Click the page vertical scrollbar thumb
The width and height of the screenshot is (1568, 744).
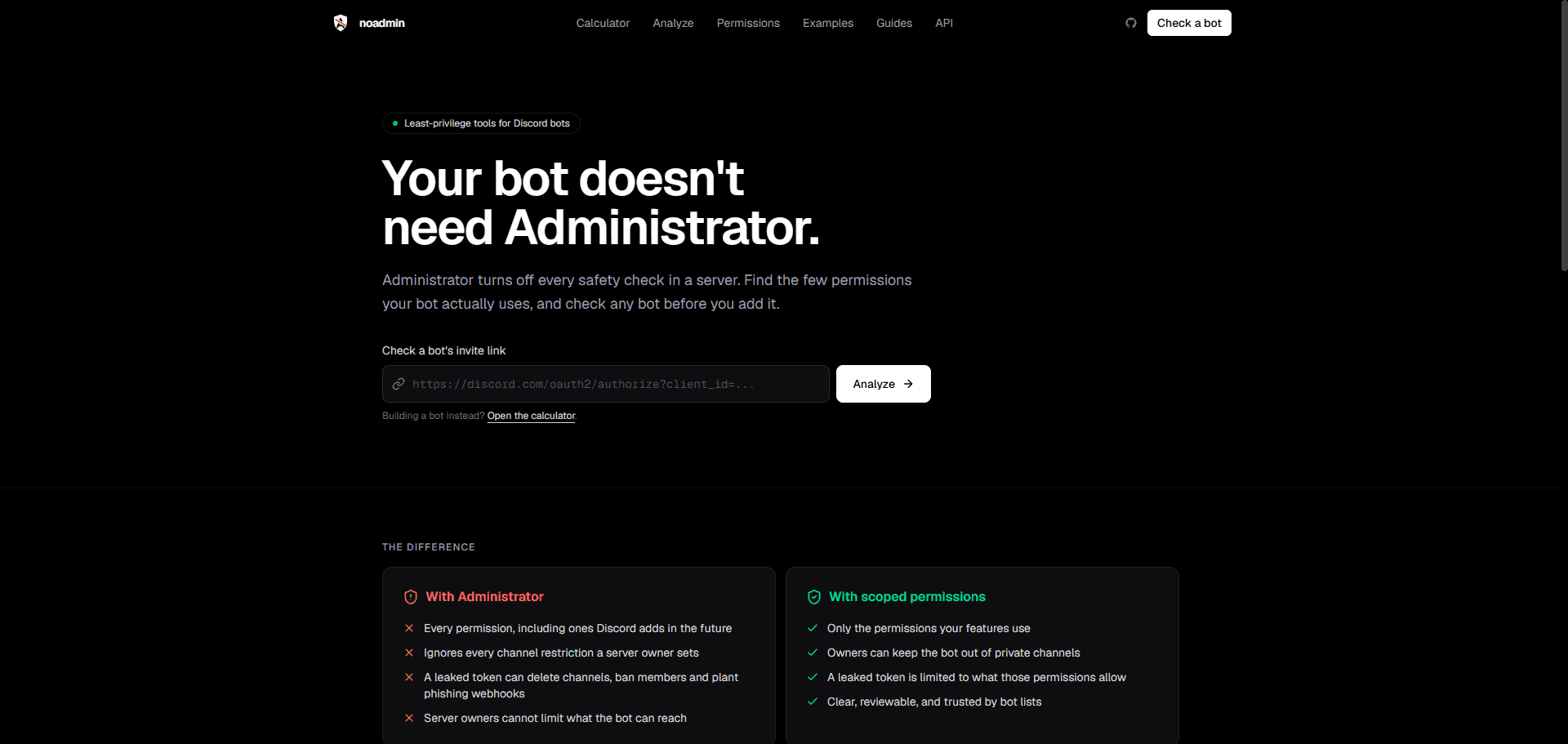click(1564, 136)
